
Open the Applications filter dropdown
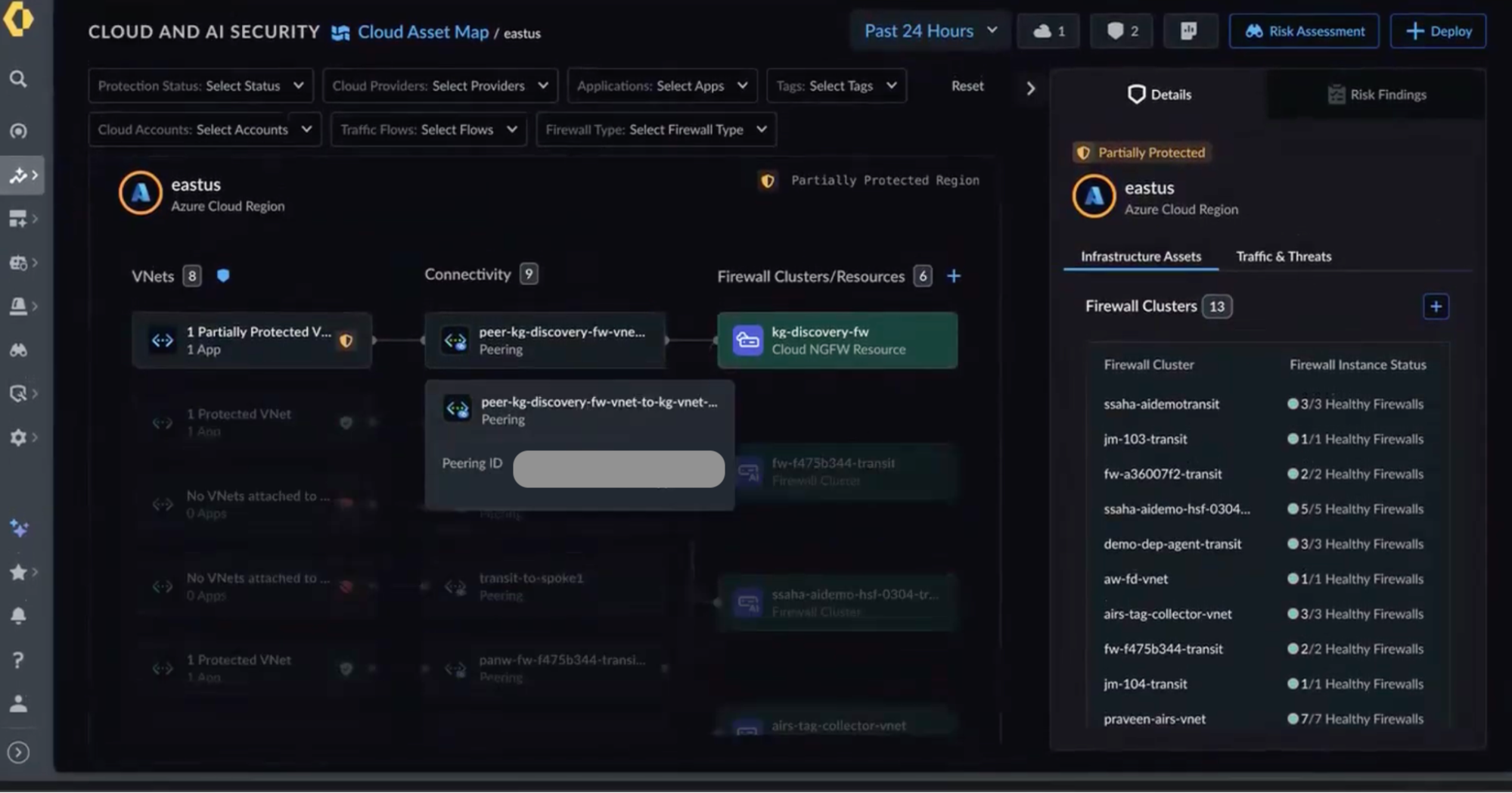[x=662, y=86]
